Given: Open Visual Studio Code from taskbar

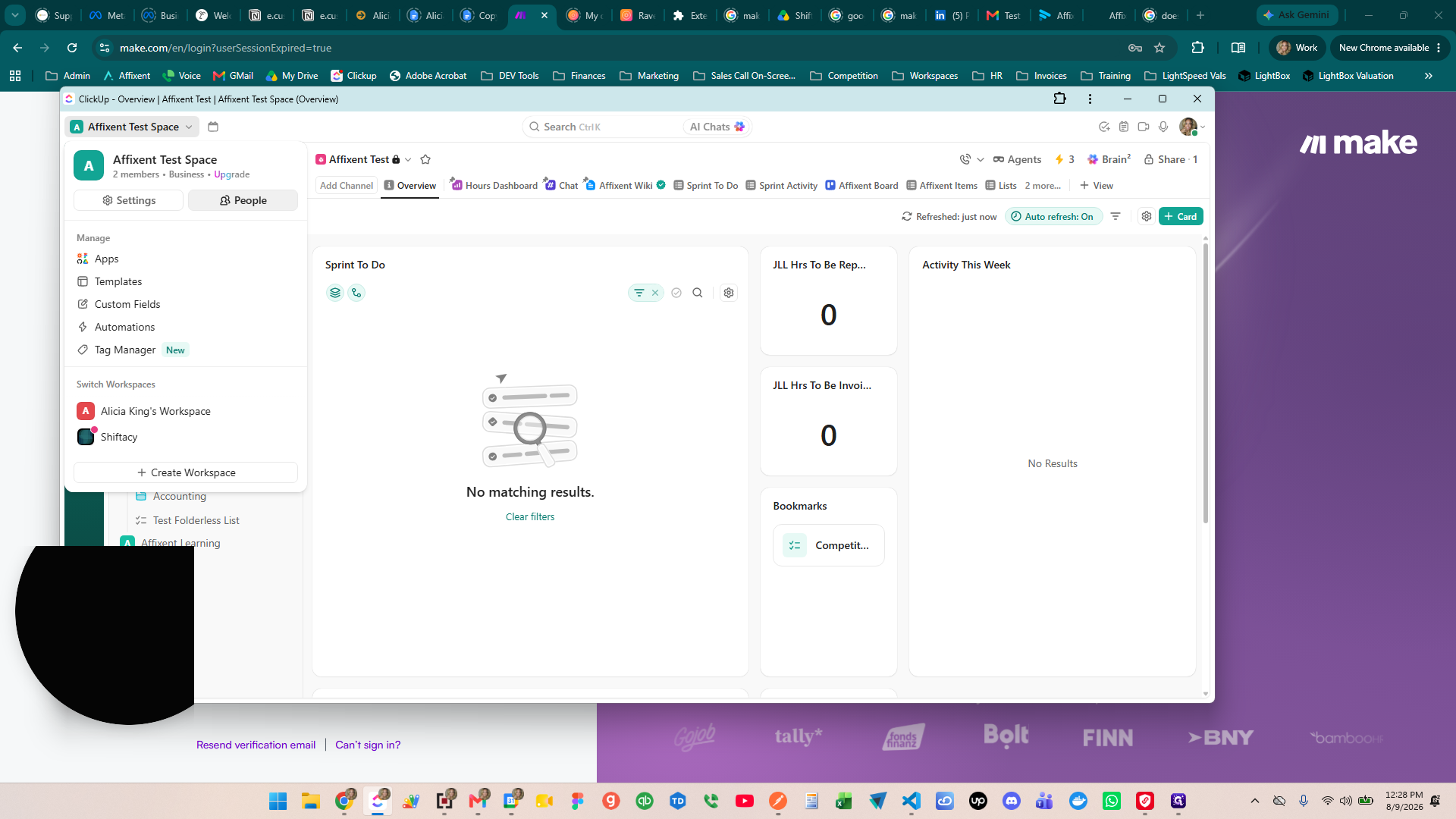Looking at the screenshot, I should [911, 801].
